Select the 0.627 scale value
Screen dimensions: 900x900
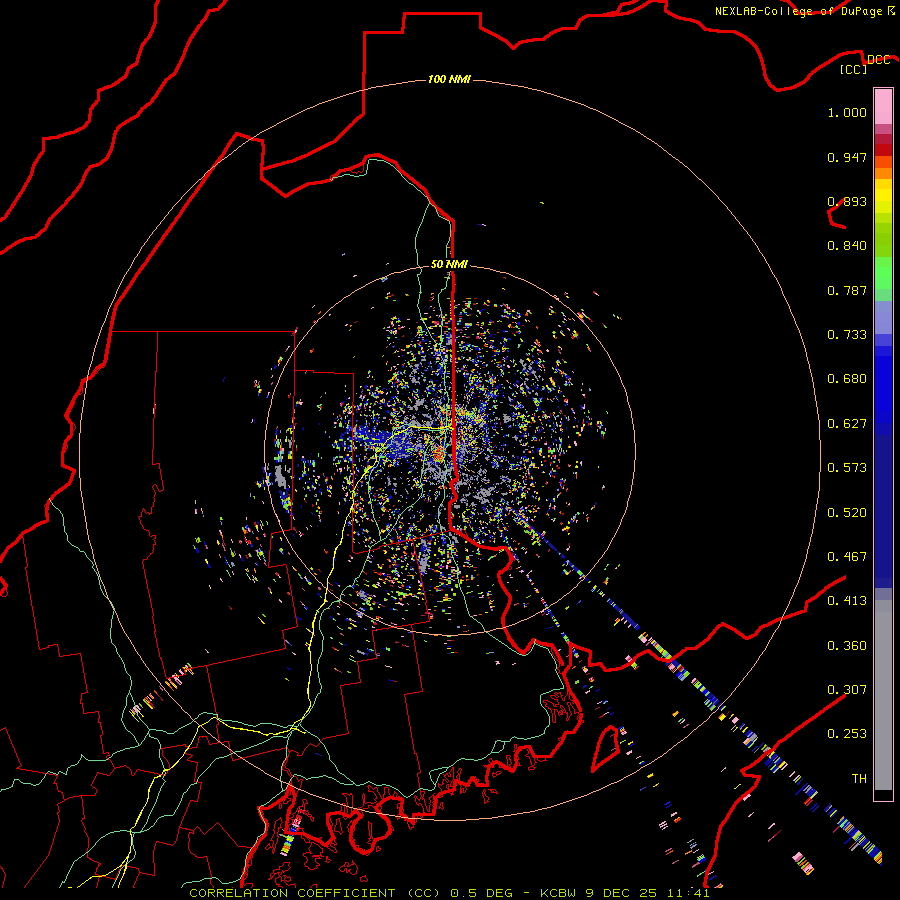(847, 424)
